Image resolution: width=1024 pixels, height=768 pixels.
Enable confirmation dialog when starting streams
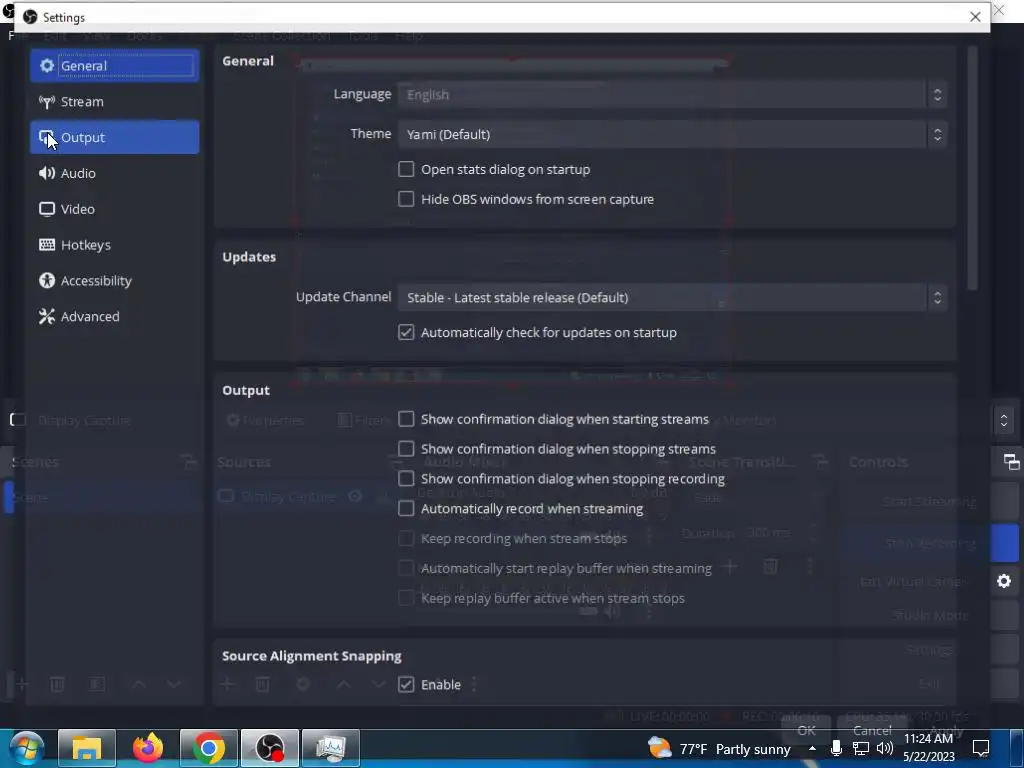pos(406,419)
